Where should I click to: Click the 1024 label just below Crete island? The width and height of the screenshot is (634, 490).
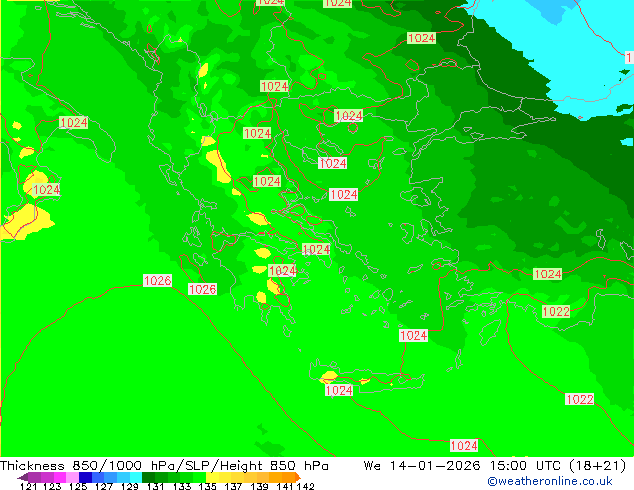339,391
